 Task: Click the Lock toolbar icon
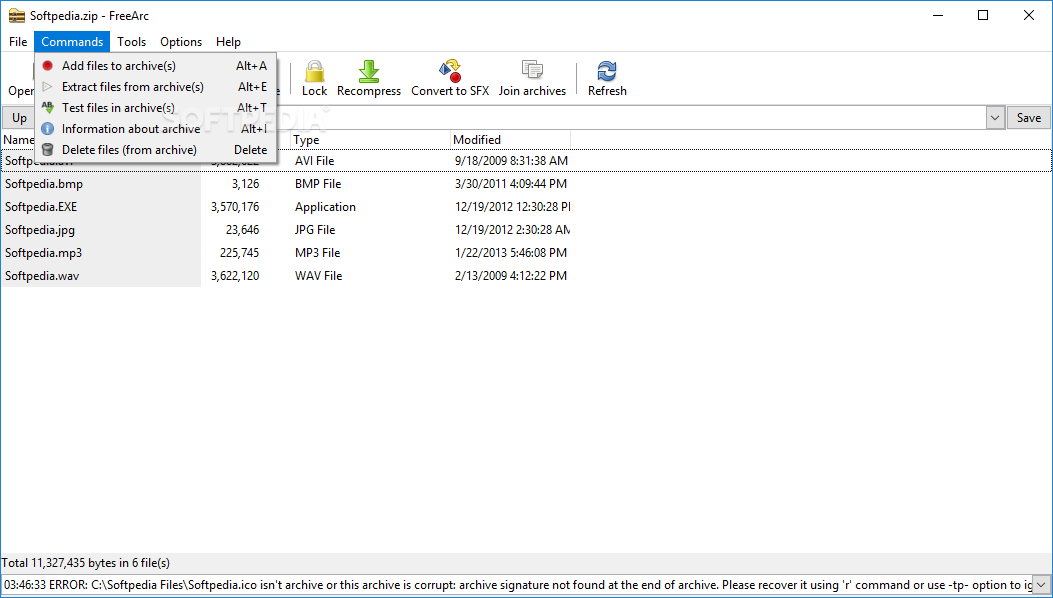(314, 71)
